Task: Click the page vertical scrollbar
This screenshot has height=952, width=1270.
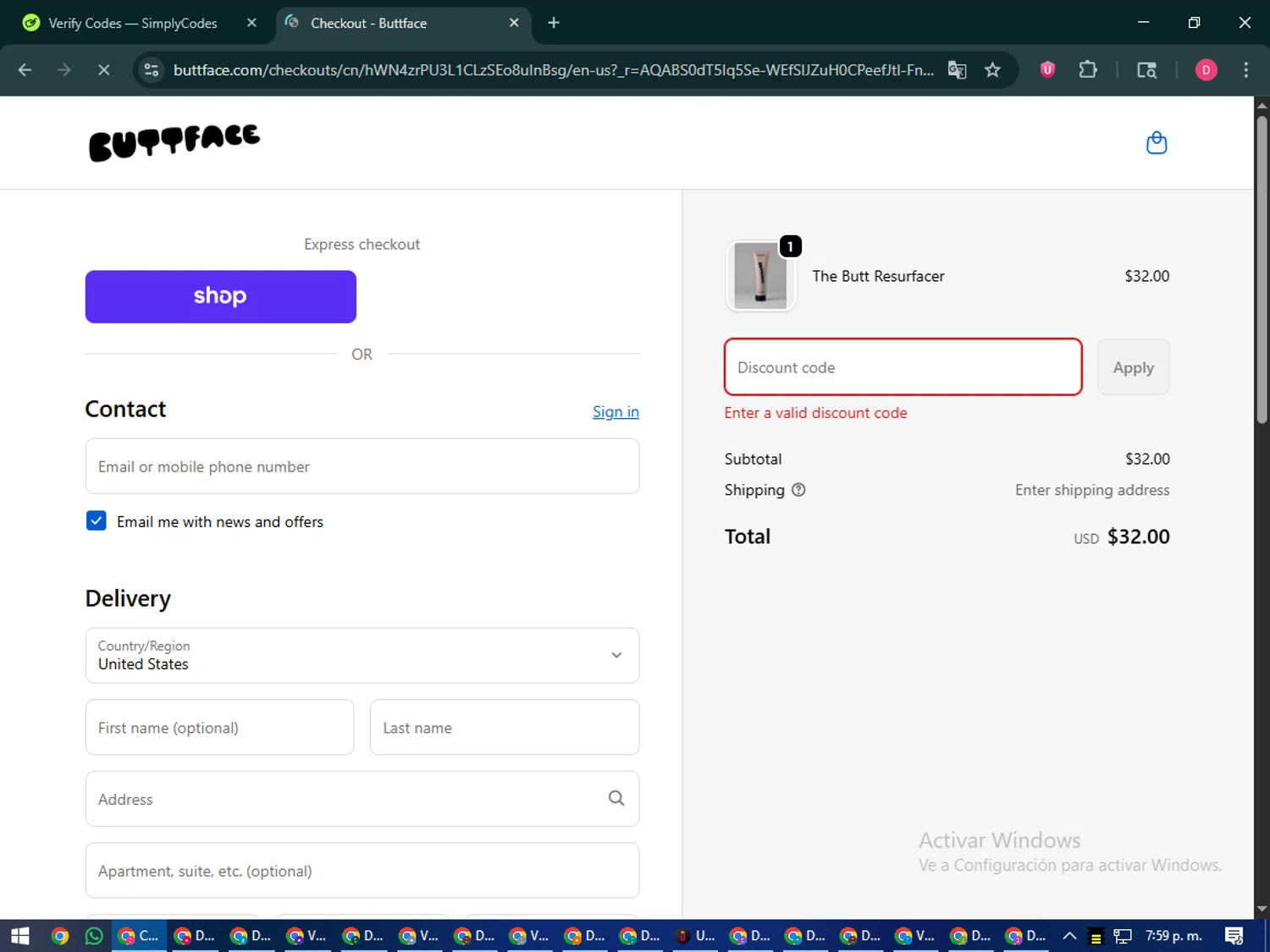Action: pos(1262,269)
